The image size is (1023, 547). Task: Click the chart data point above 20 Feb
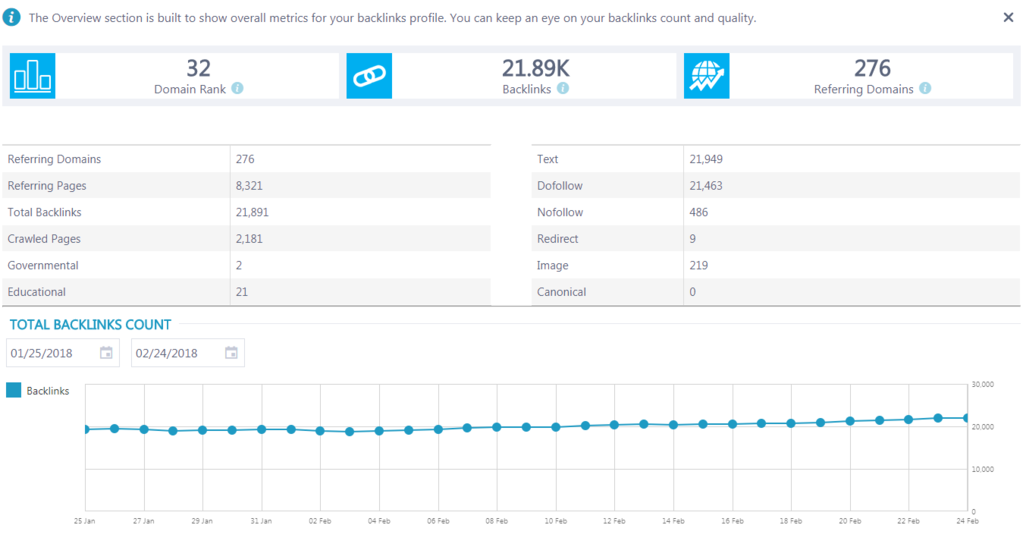coord(849,421)
